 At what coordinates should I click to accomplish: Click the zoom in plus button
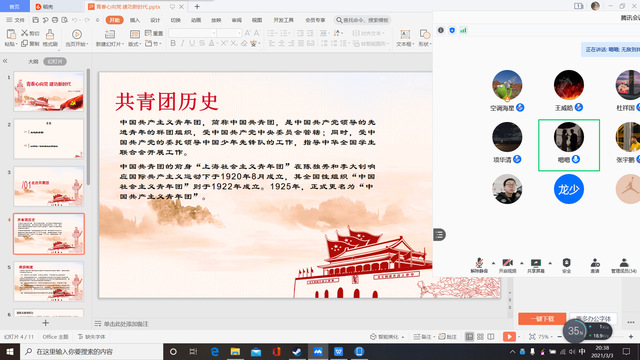point(631,337)
